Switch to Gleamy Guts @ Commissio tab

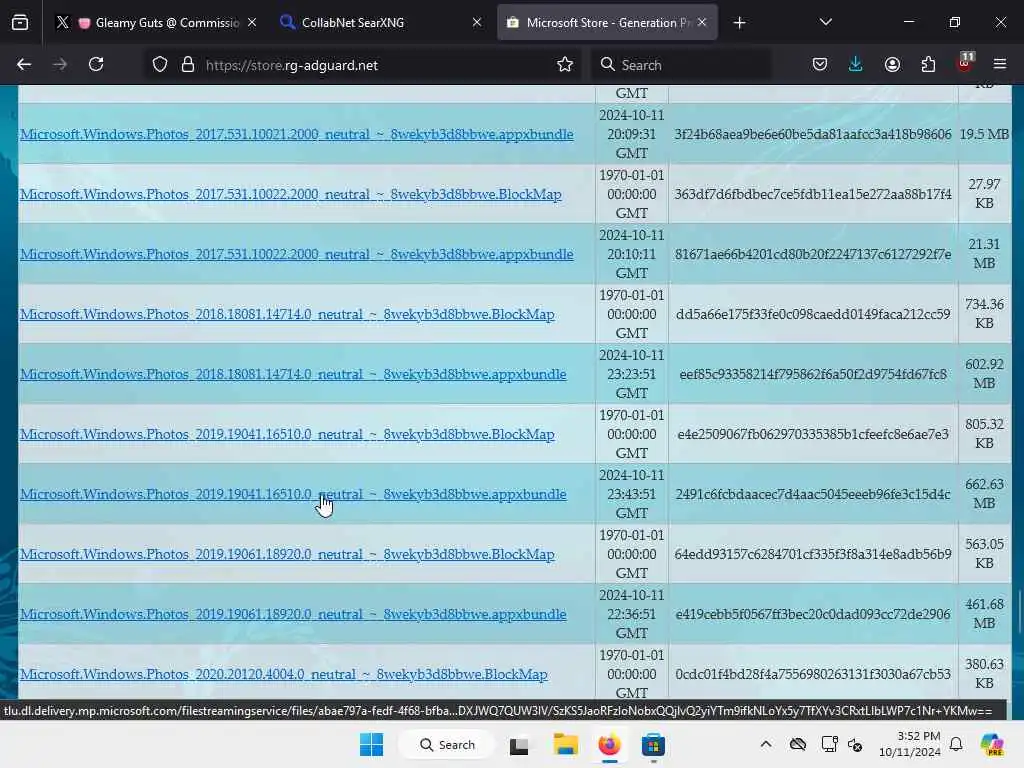click(155, 23)
